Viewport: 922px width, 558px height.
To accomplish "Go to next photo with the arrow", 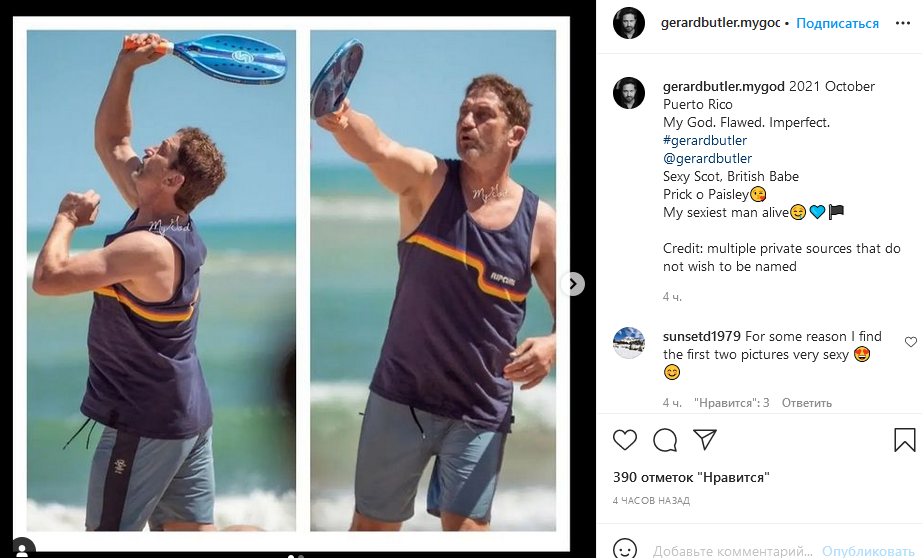I will point(573,284).
